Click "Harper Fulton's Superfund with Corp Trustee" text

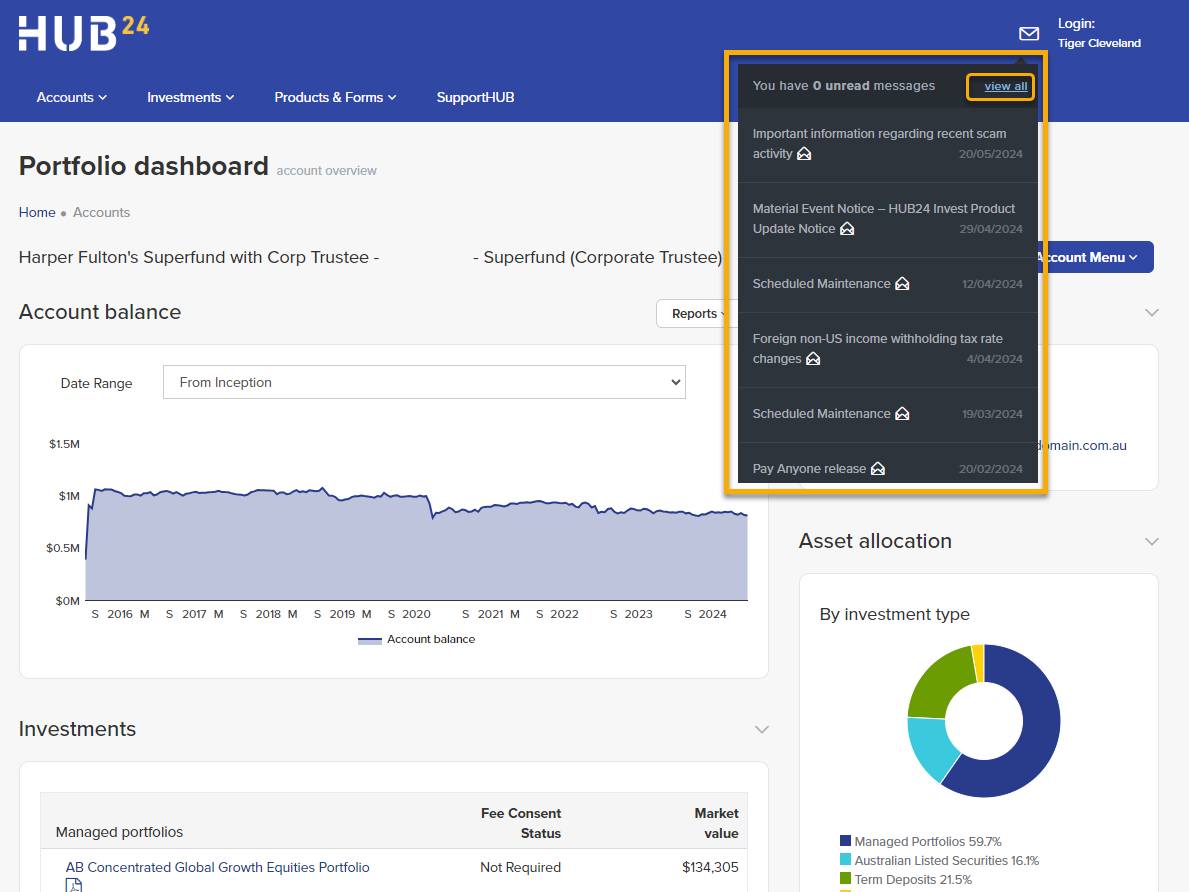click(193, 257)
